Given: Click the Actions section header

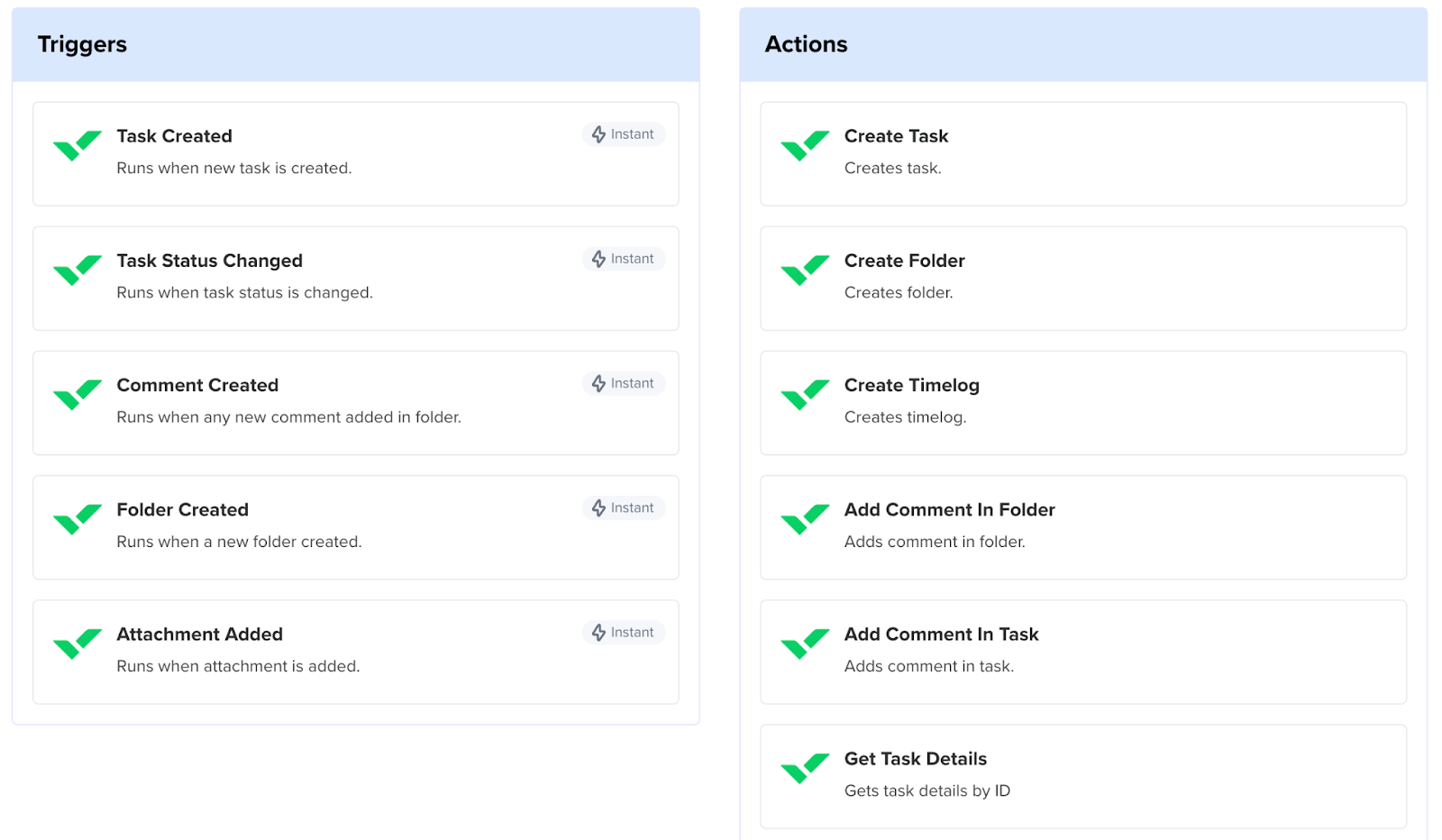Looking at the screenshot, I should [806, 44].
